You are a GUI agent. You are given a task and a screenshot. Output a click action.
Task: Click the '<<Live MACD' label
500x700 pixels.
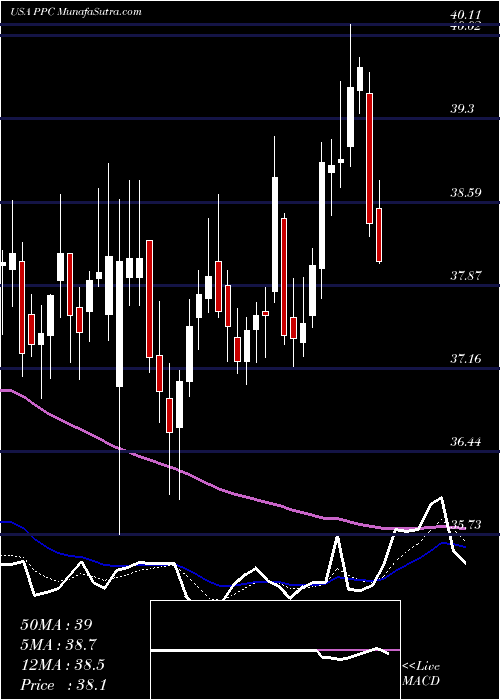click(421, 673)
